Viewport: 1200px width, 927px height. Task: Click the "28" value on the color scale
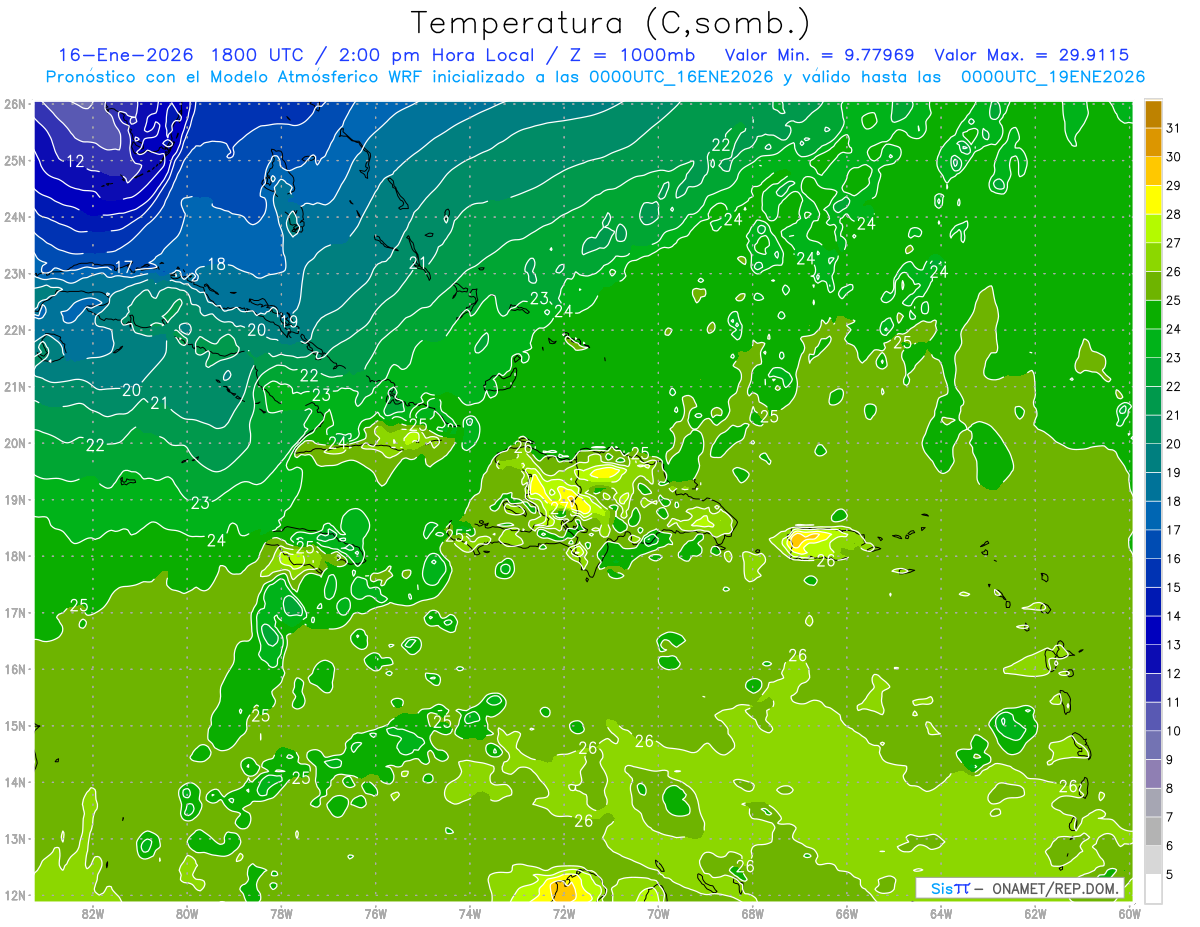[x=1174, y=214]
